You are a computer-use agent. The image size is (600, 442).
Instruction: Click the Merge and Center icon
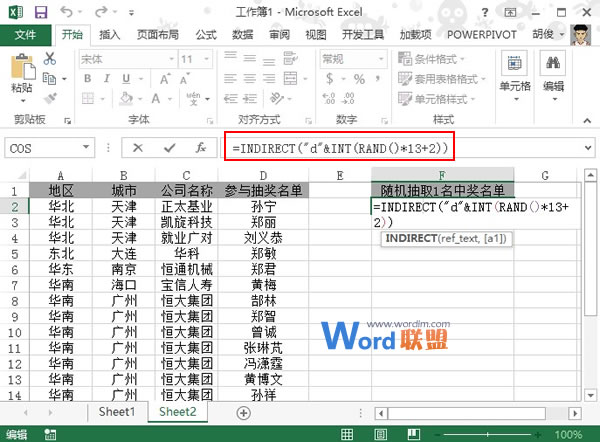click(x=290, y=78)
